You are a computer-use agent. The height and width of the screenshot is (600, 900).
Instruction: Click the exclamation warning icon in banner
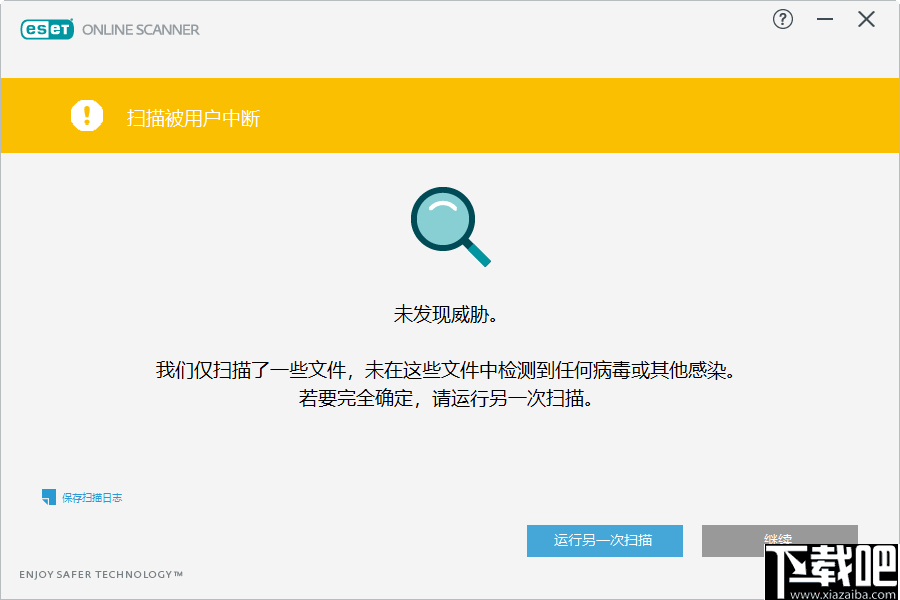87,115
